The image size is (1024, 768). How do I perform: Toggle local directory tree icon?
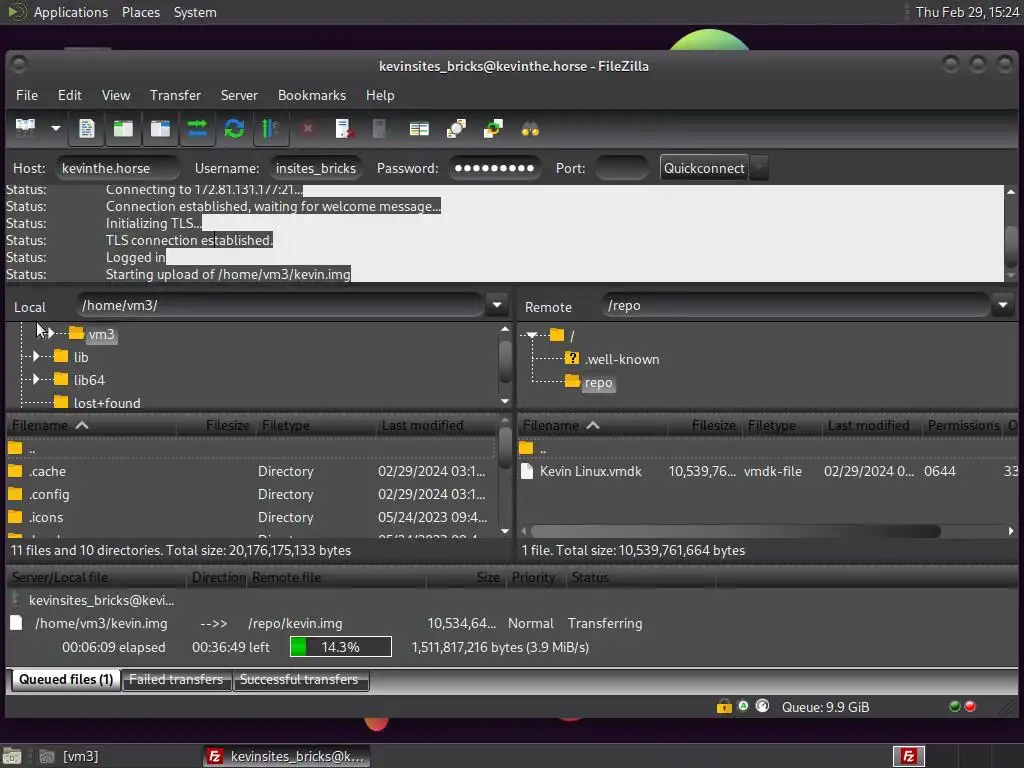123,128
